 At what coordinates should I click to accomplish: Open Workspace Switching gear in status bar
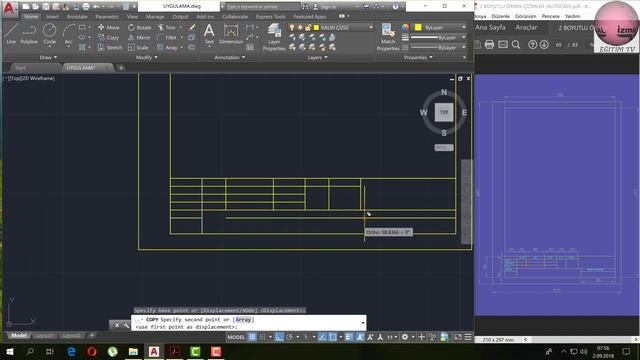pyautogui.click(x=404, y=337)
